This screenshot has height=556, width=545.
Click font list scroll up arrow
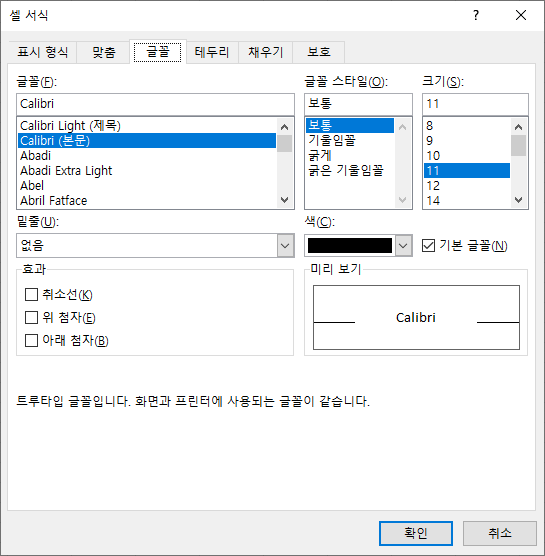[284, 127]
